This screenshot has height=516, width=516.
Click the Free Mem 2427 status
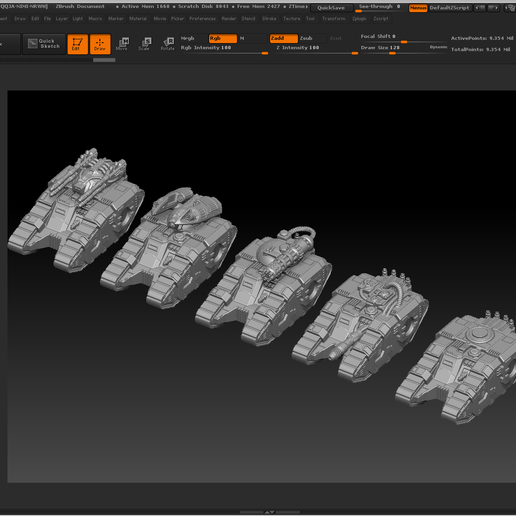pos(259,6)
